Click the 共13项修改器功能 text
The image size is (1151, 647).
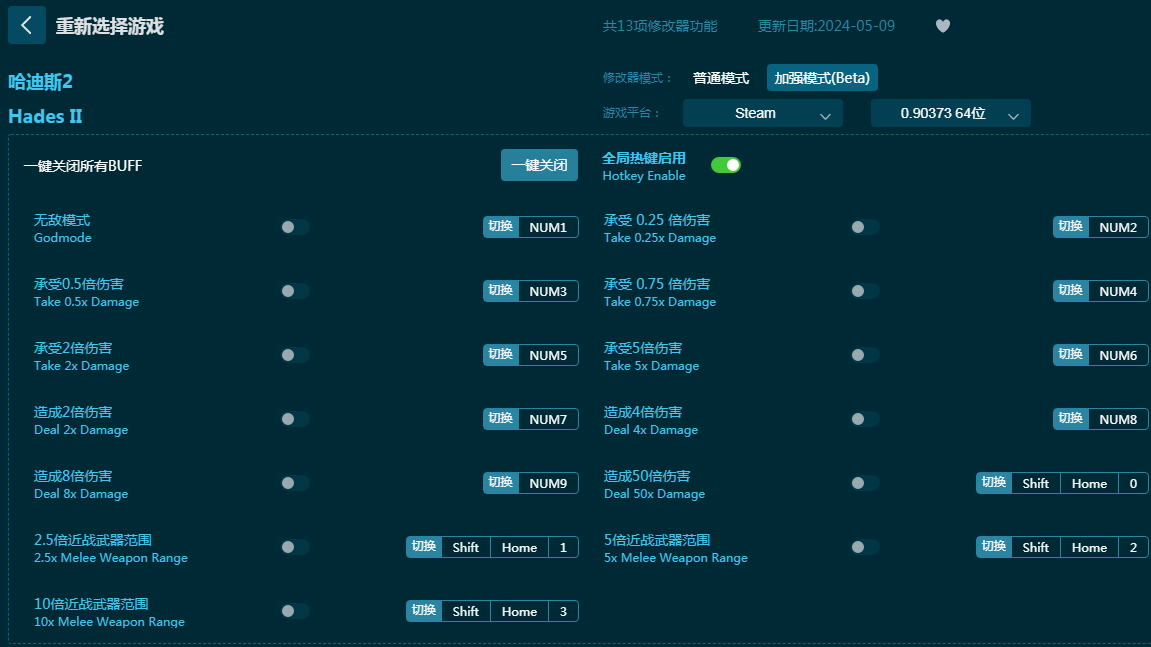pos(660,26)
